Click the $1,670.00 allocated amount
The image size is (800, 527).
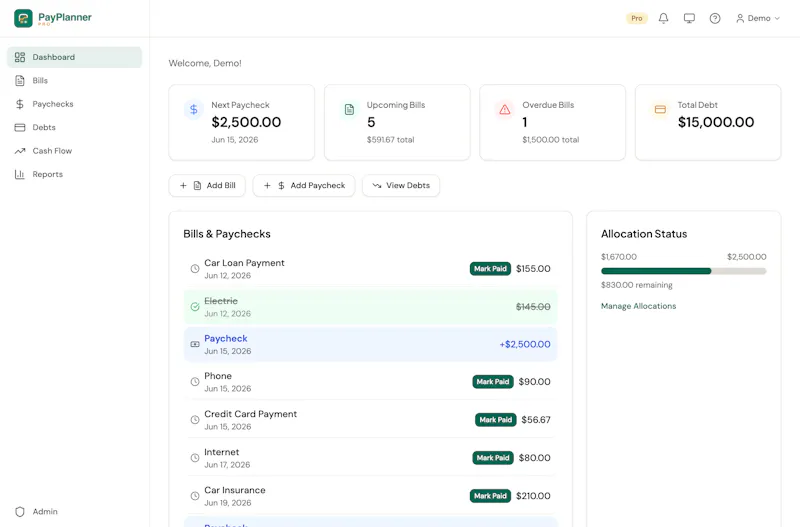click(x=619, y=257)
